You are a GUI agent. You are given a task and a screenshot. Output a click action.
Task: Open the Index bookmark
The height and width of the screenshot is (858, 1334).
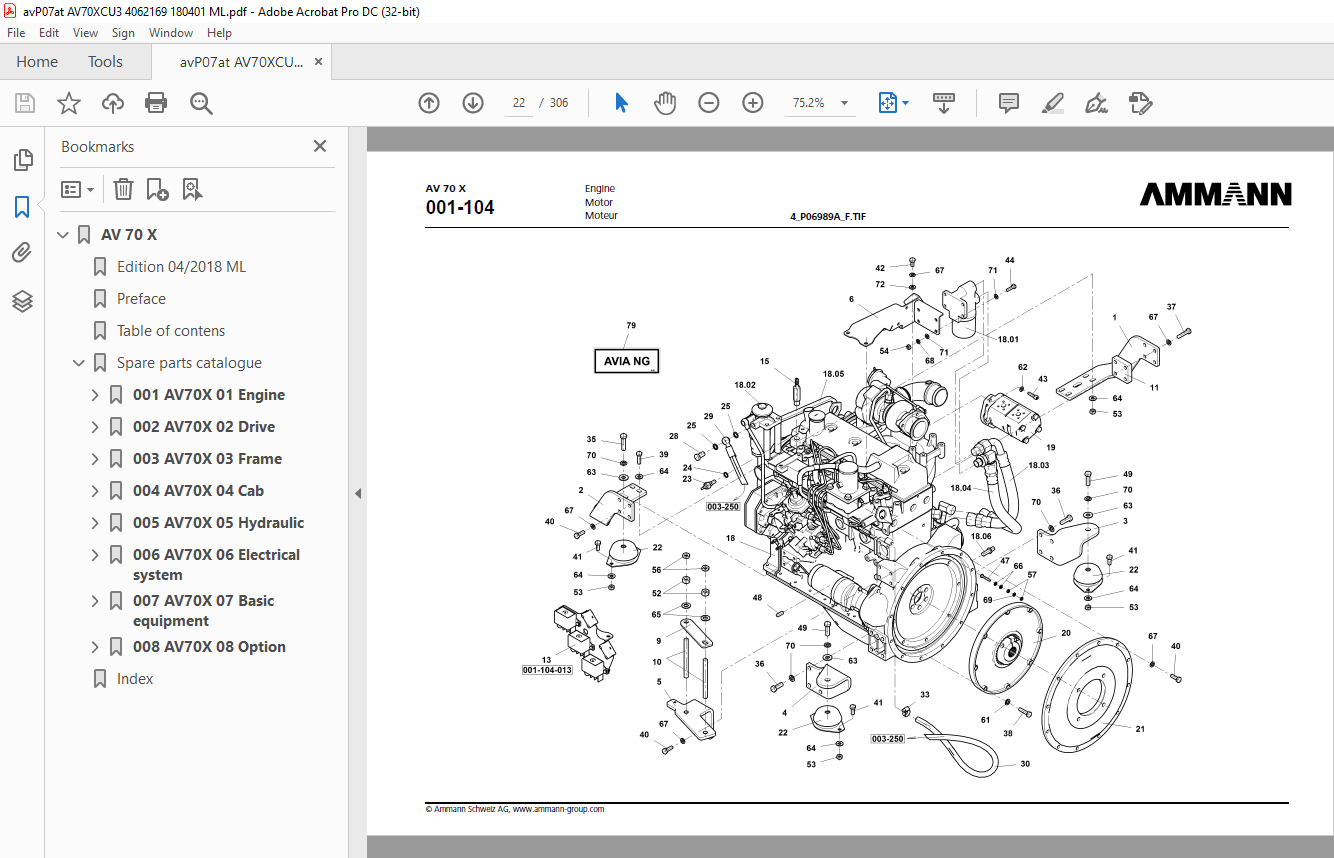click(x=135, y=679)
